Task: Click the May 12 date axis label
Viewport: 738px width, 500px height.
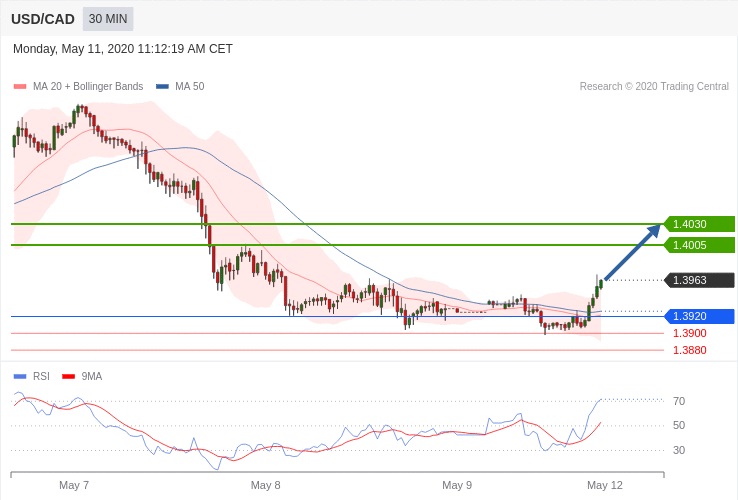Action: [604, 485]
